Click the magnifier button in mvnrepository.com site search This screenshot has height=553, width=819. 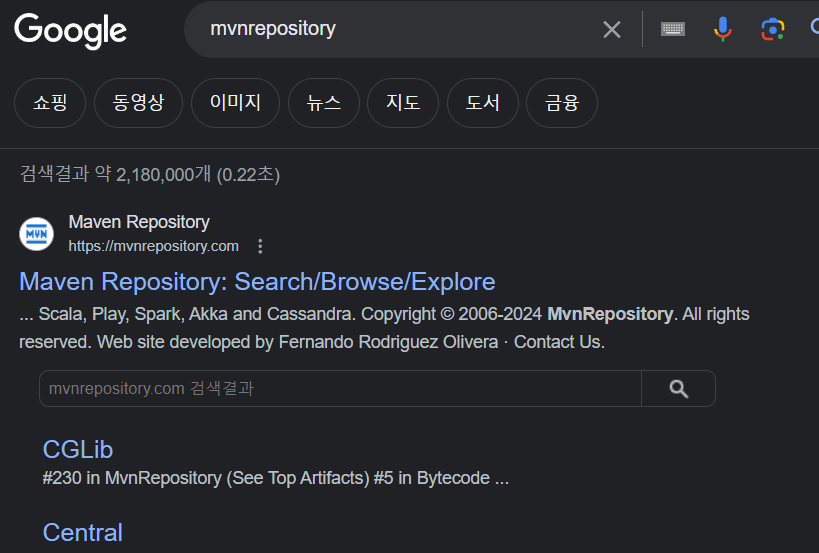click(x=678, y=389)
